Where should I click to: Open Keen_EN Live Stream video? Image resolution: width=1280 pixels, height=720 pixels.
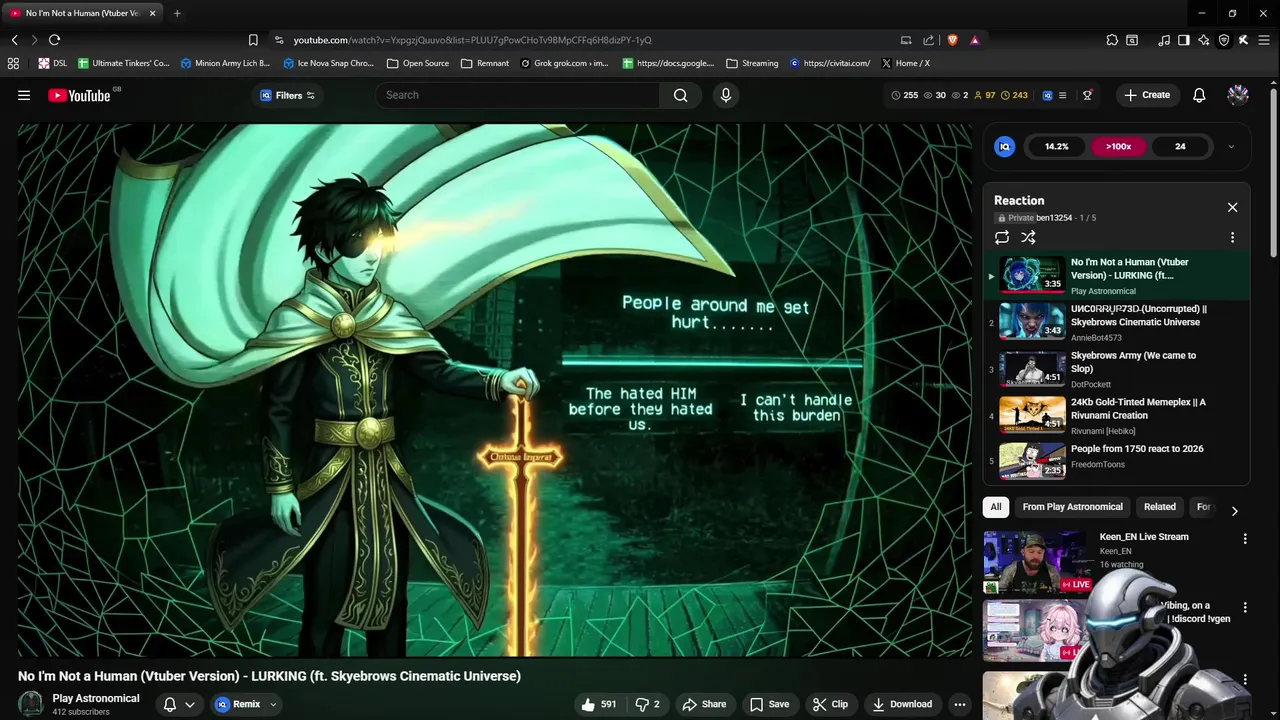pos(1144,537)
